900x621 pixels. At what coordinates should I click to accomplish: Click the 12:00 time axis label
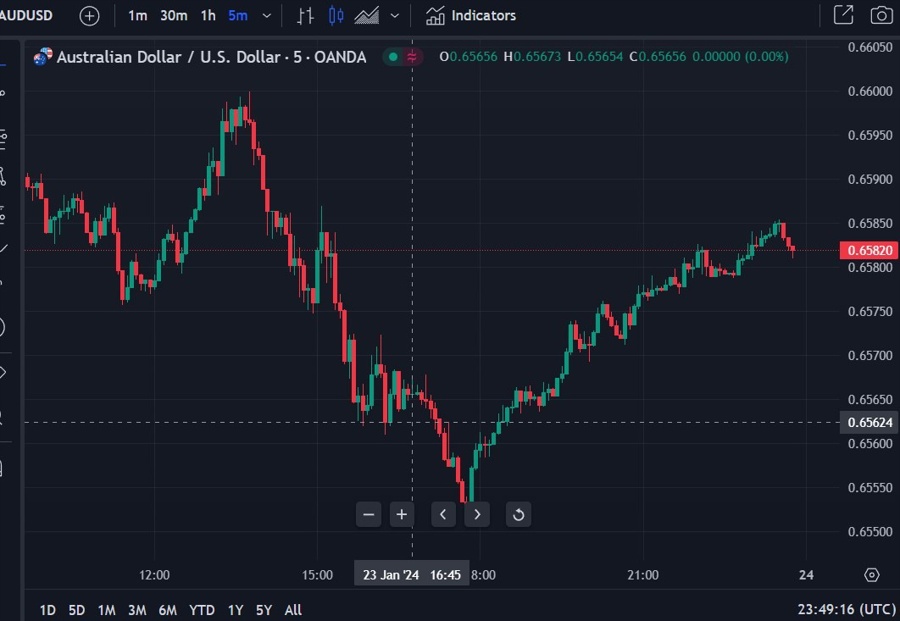154,575
